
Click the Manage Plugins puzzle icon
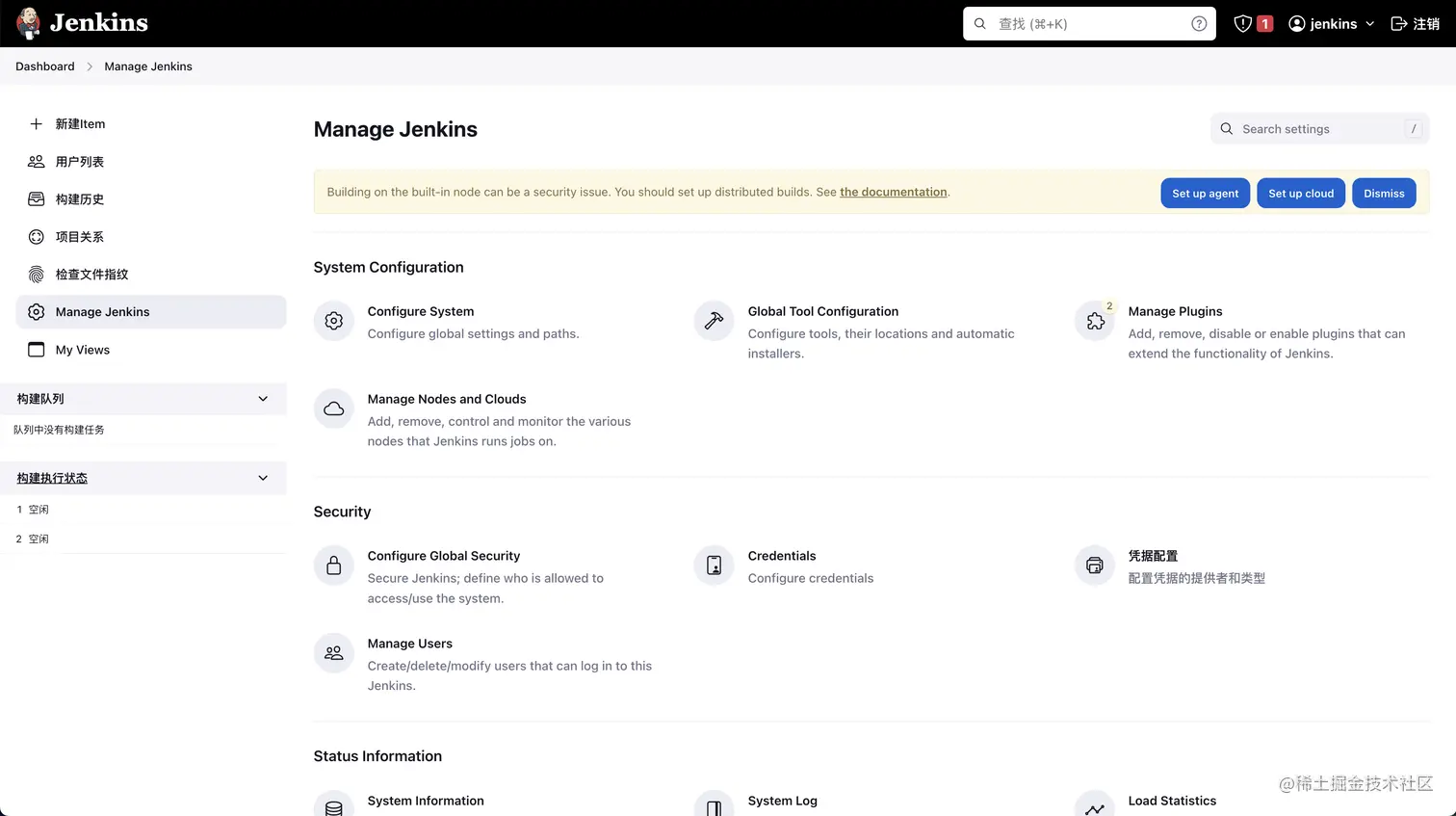1095,321
